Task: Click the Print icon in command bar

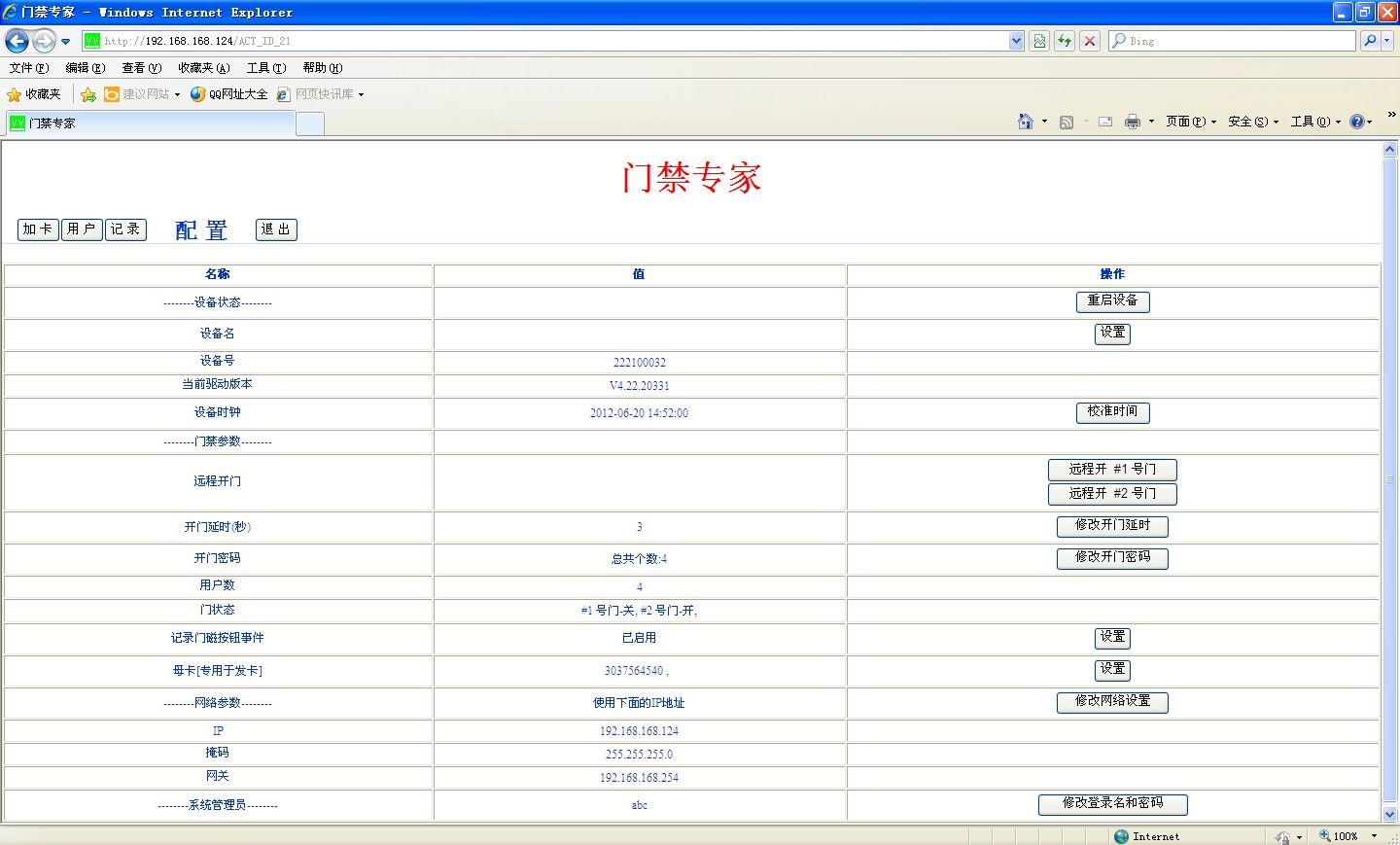Action: coord(1132,122)
